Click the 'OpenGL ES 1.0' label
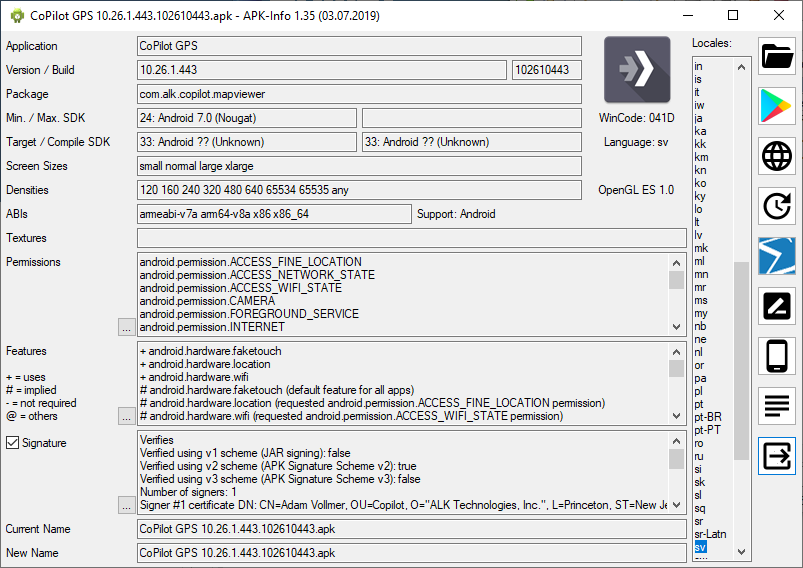This screenshot has width=803, height=568. pos(636,190)
